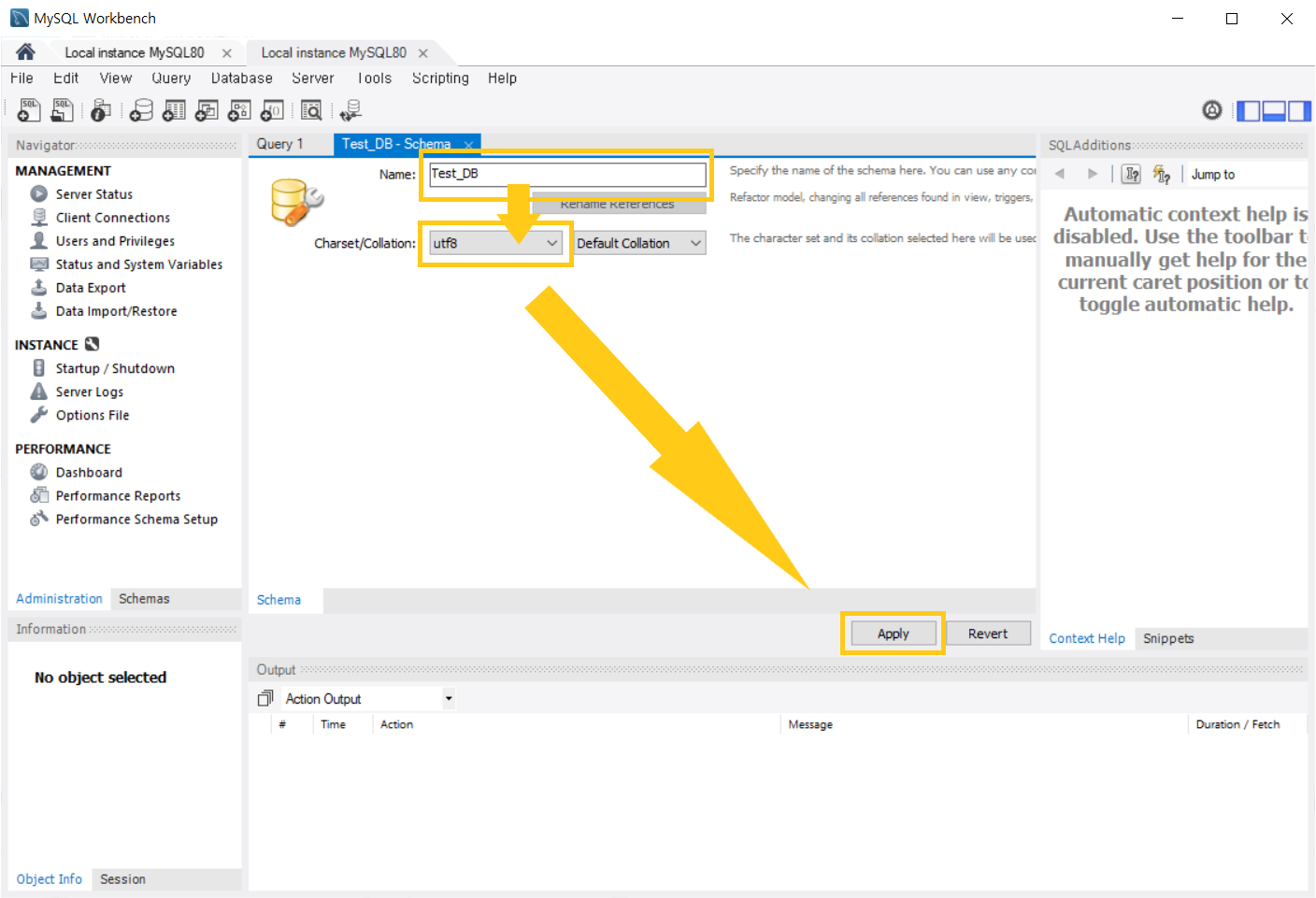Switch to the Context Help tab
Viewport: 1316px width, 898px height.
pos(1087,638)
